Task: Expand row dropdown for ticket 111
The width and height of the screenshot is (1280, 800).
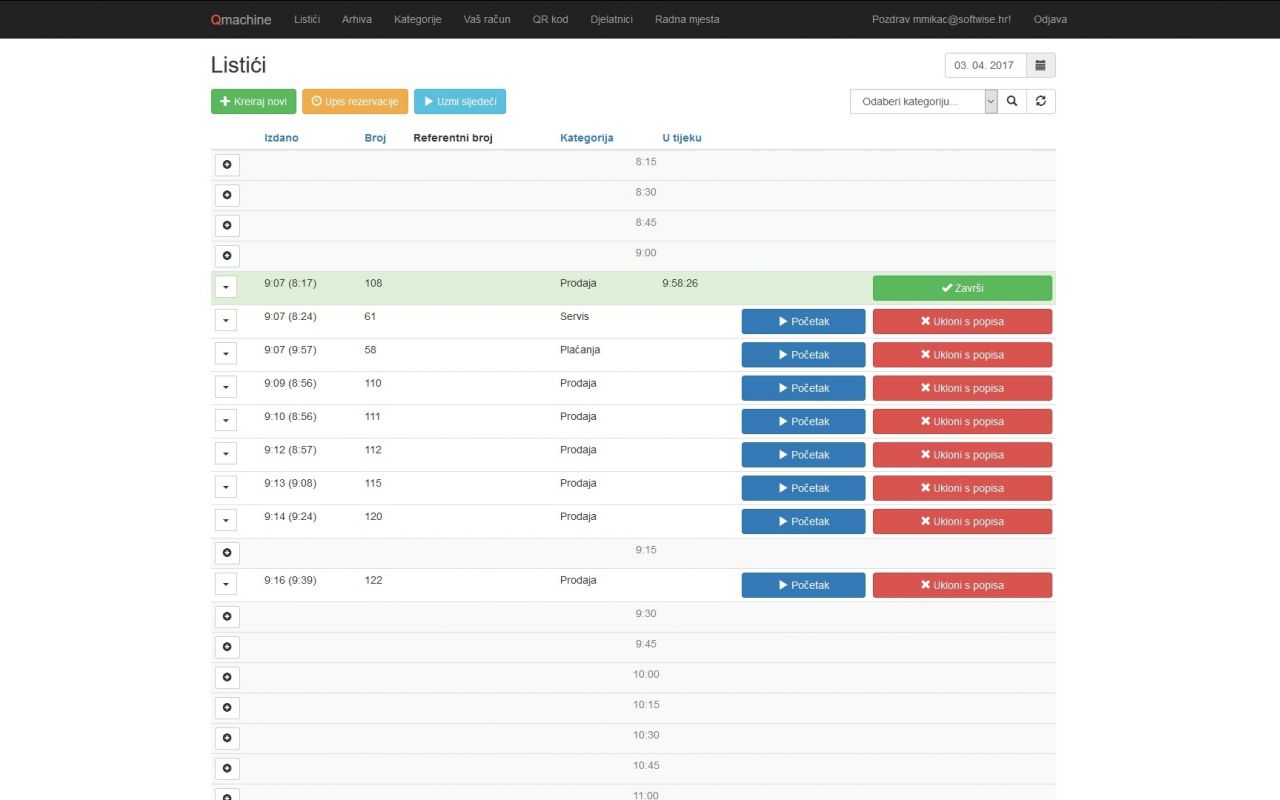Action: [226, 420]
